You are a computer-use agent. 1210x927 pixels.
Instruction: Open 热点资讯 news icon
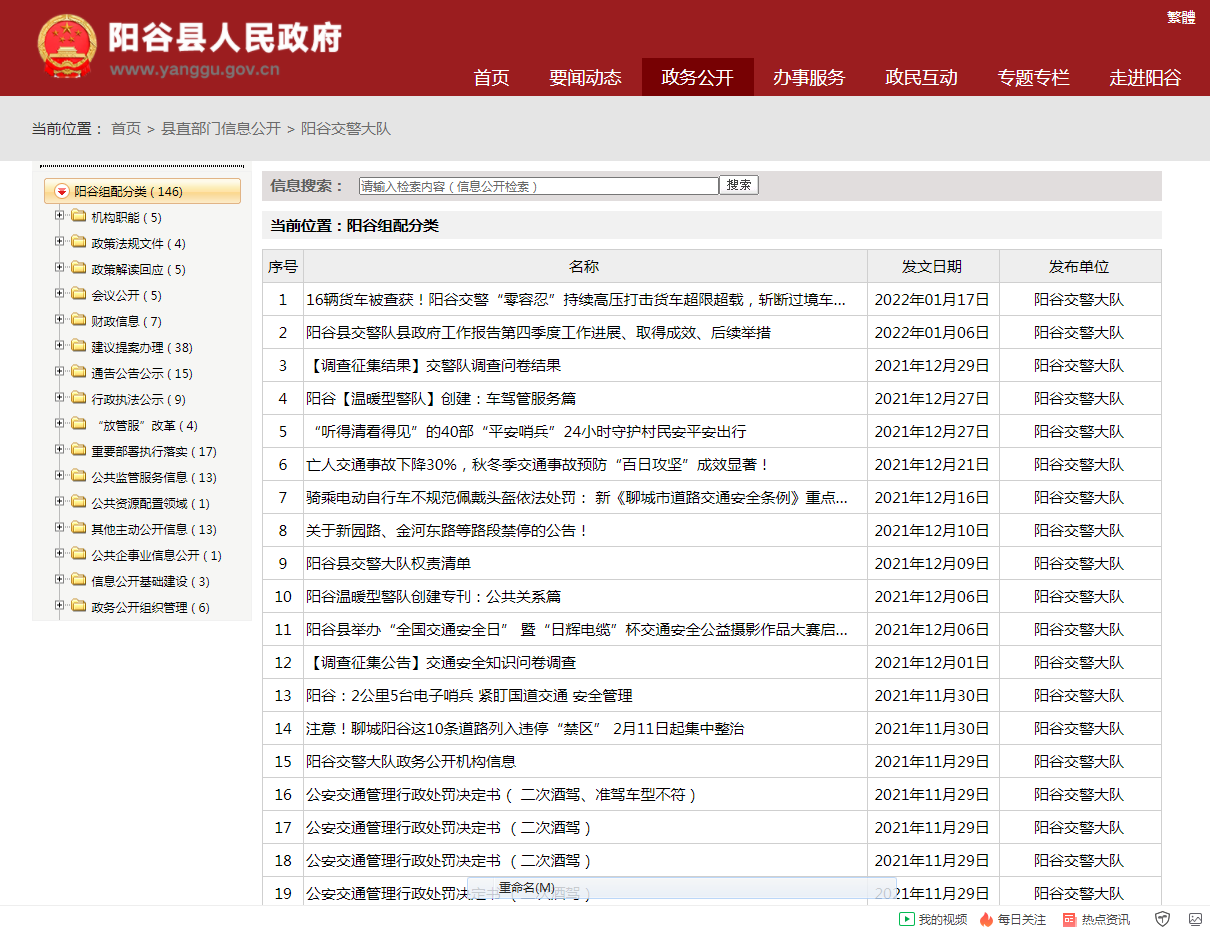pos(1069,919)
